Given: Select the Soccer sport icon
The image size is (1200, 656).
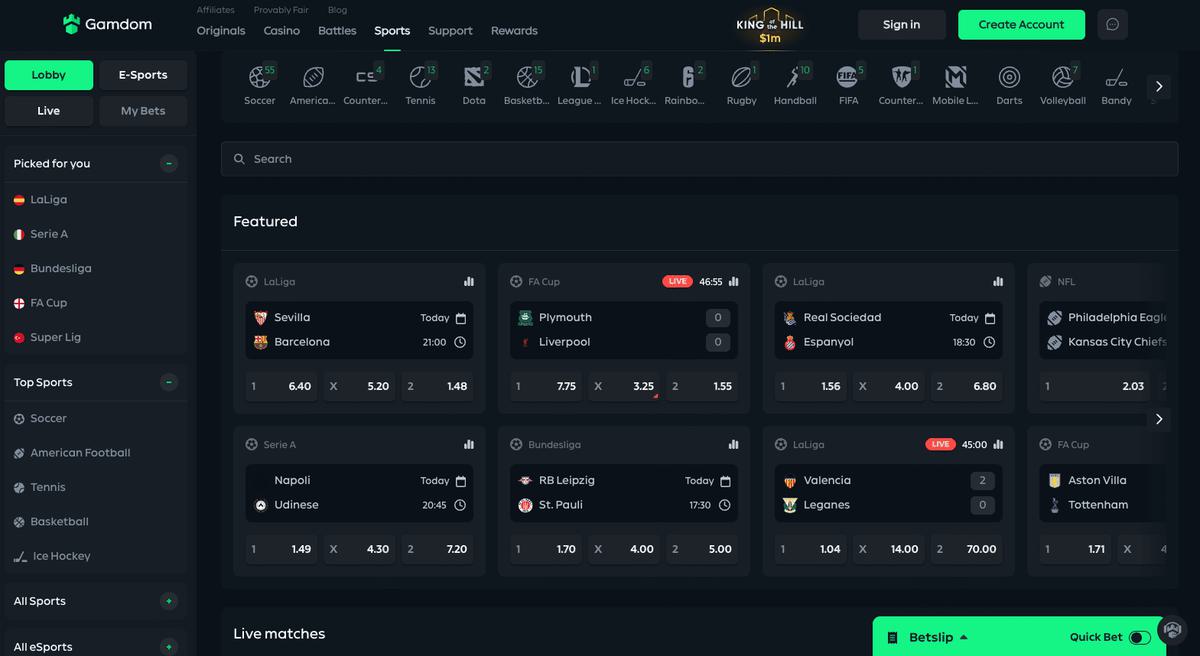Looking at the screenshot, I should pos(260,78).
